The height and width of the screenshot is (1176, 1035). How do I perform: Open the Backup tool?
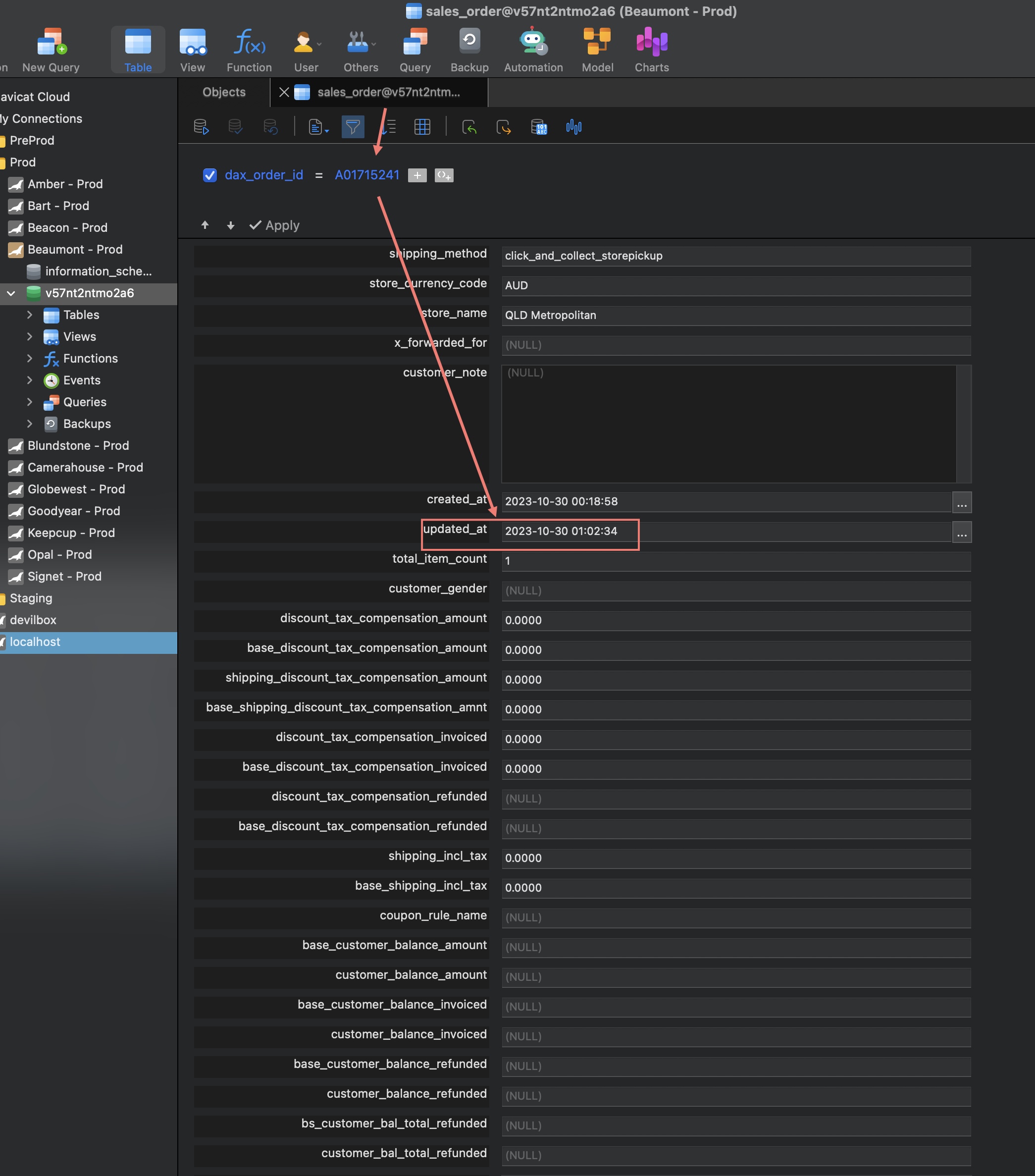point(469,49)
